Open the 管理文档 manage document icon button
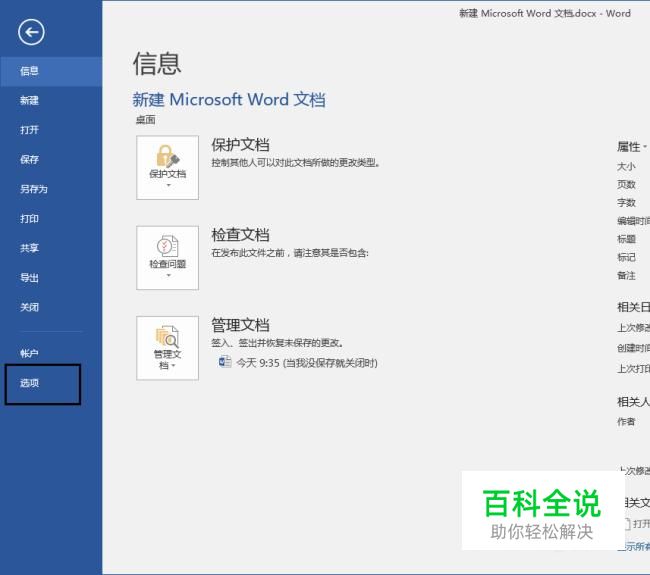650x575 pixels. (x=167, y=348)
